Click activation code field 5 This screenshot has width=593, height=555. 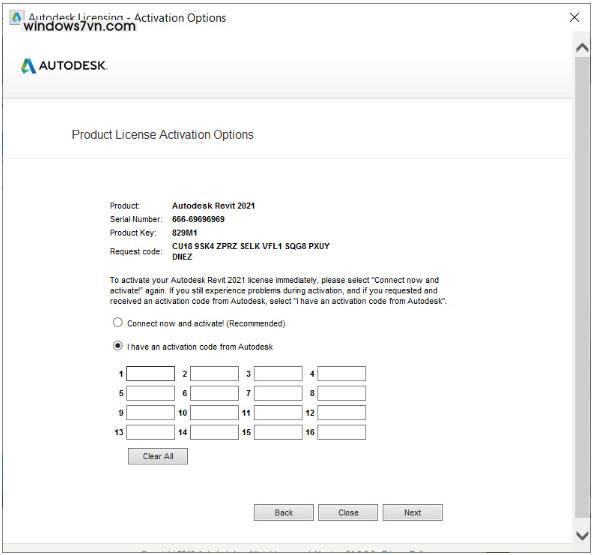tap(150, 393)
